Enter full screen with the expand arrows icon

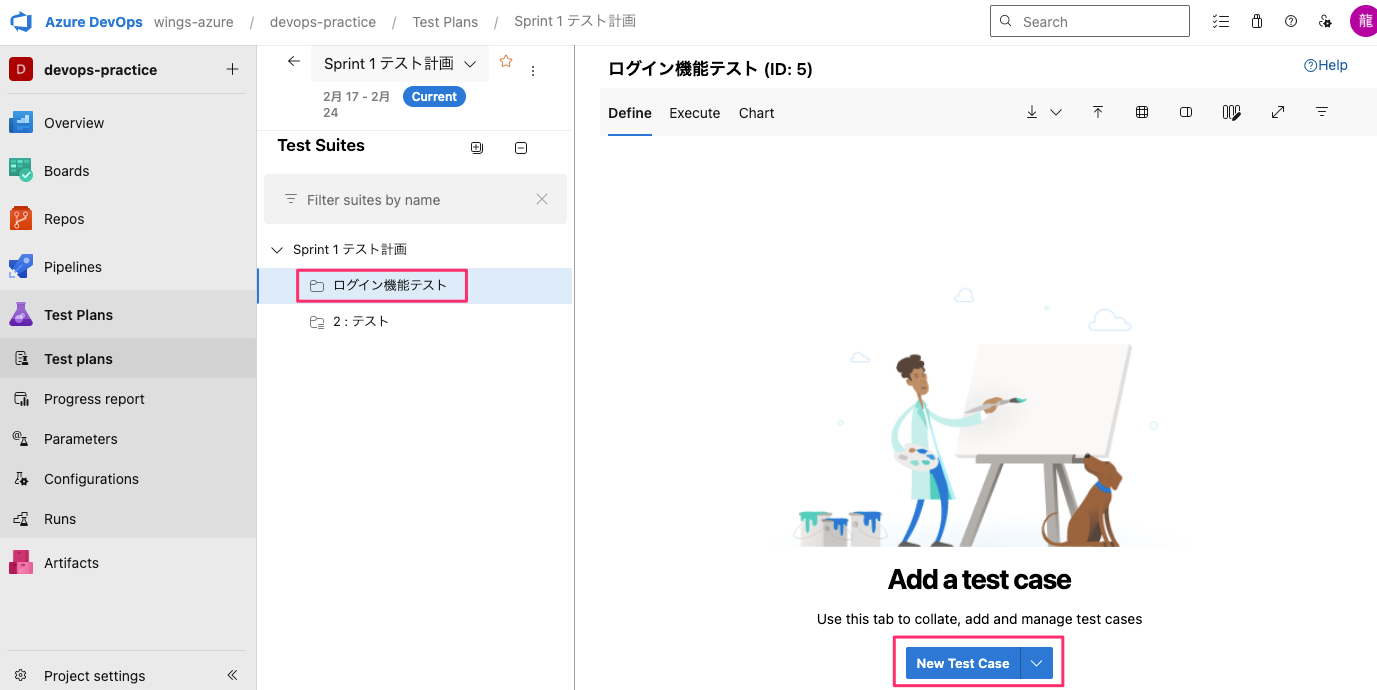pyautogui.click(x=1277, y=113)
